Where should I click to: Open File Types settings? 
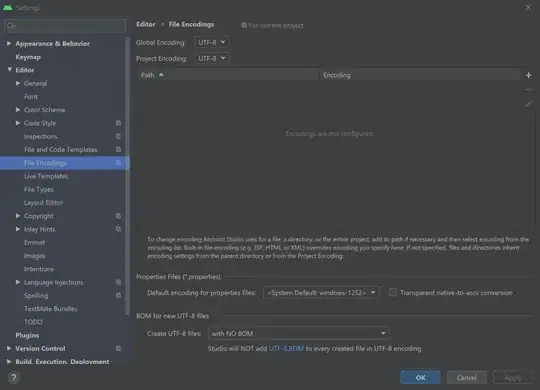[39, 189]
